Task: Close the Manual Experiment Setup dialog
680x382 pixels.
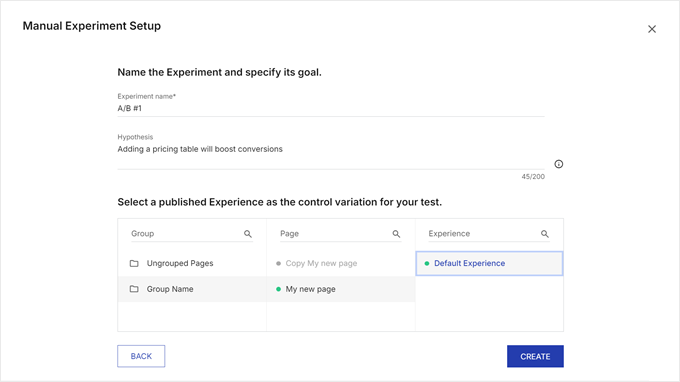Action: pos(652,29)
